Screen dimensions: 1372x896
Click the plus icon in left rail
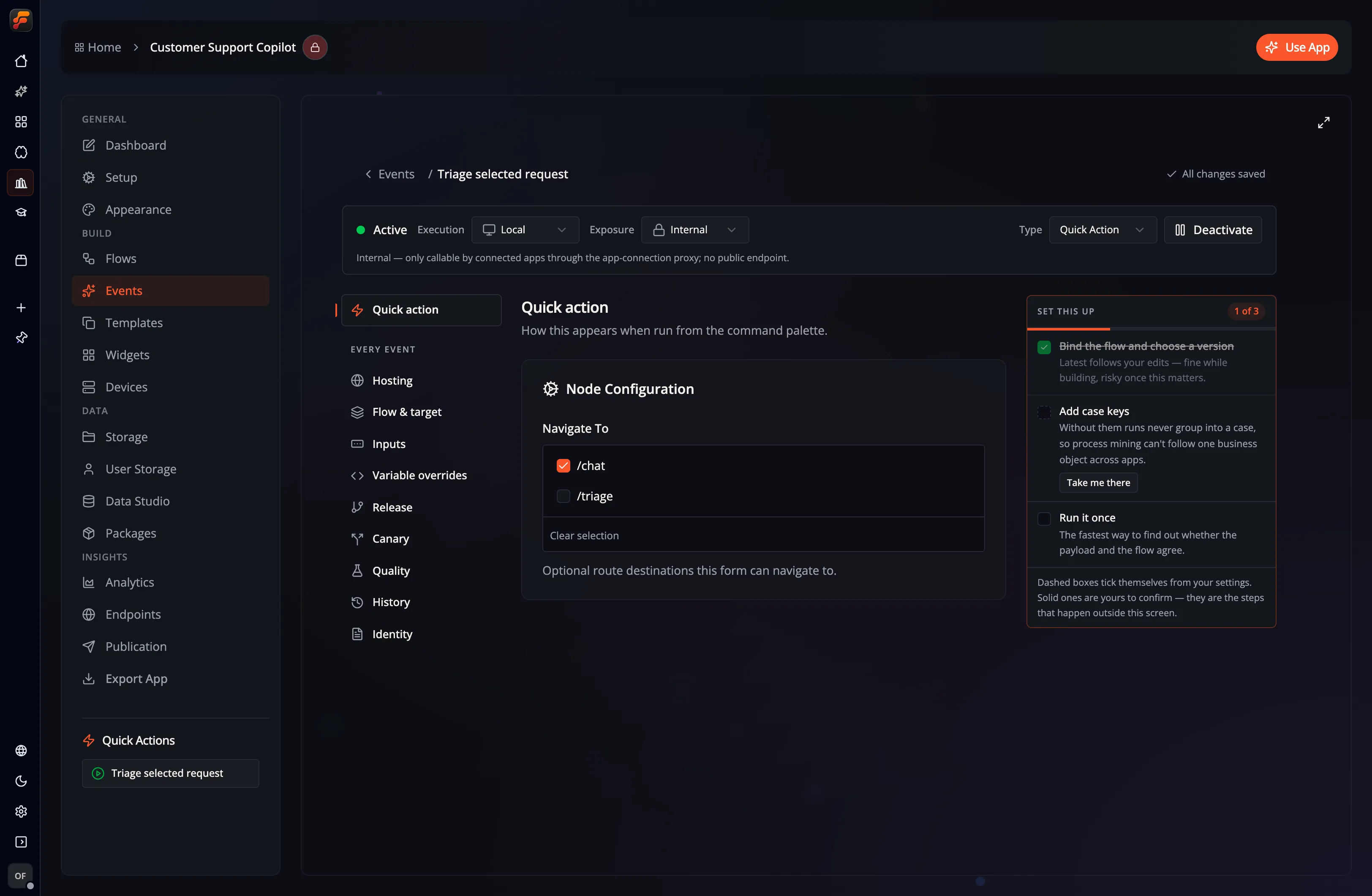point(21,308)
